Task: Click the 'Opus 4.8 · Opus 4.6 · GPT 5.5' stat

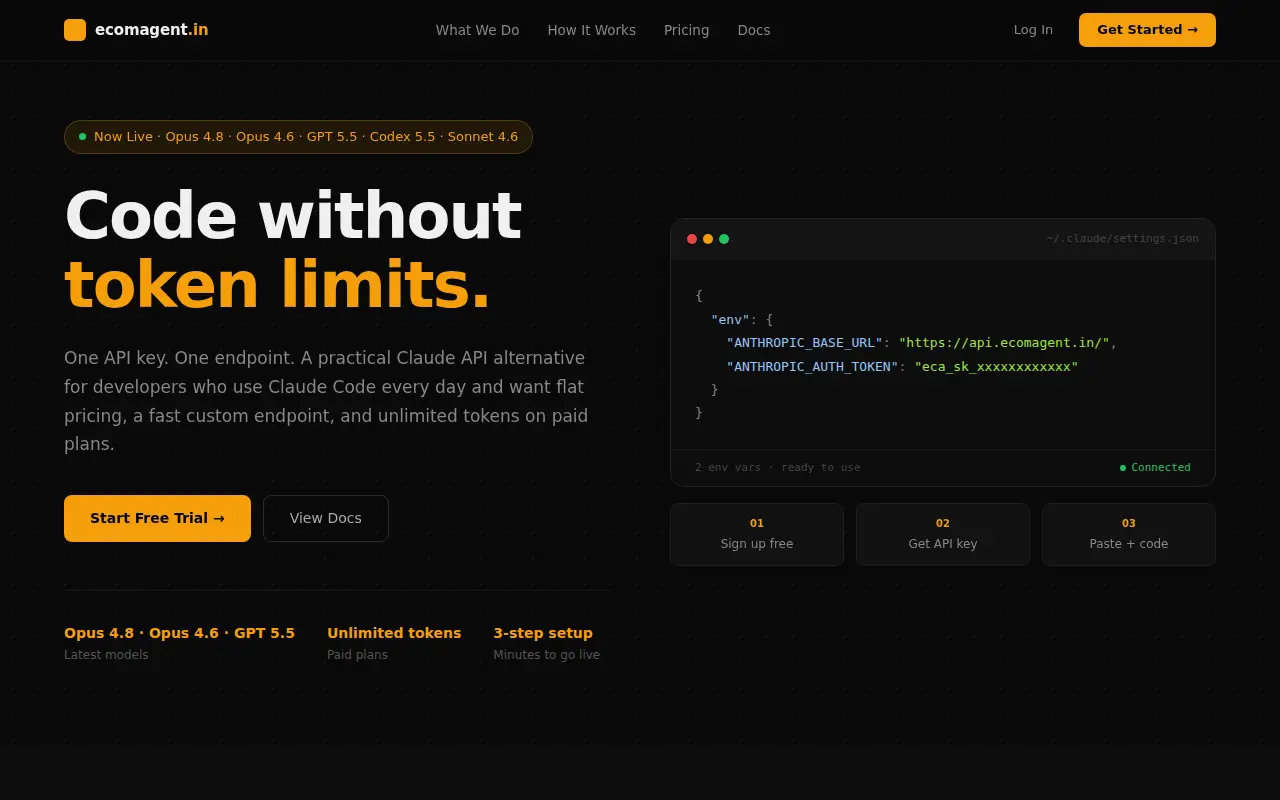Action: click(x=179, y=633)
